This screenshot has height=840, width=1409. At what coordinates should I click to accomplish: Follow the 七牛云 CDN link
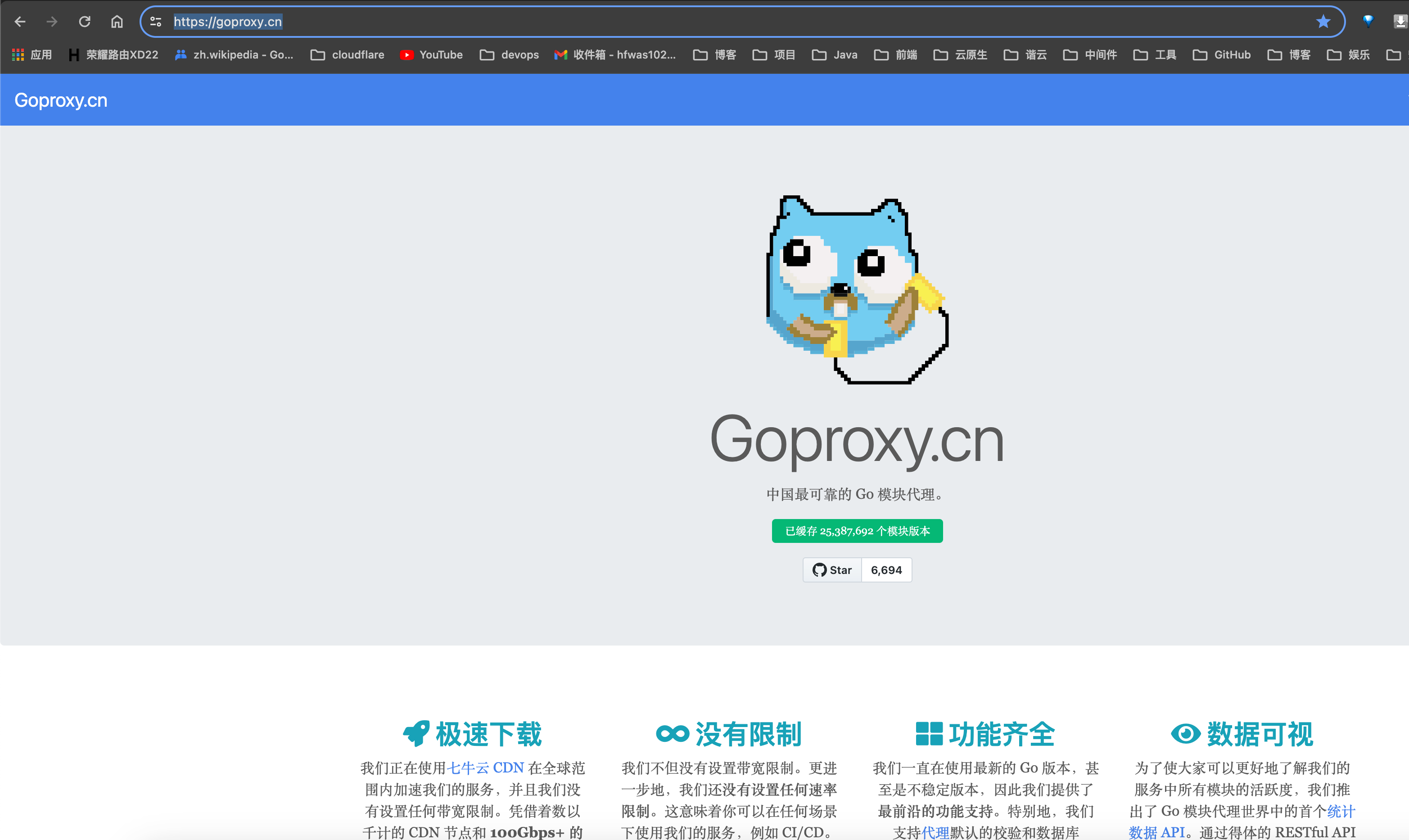(486, 768)
